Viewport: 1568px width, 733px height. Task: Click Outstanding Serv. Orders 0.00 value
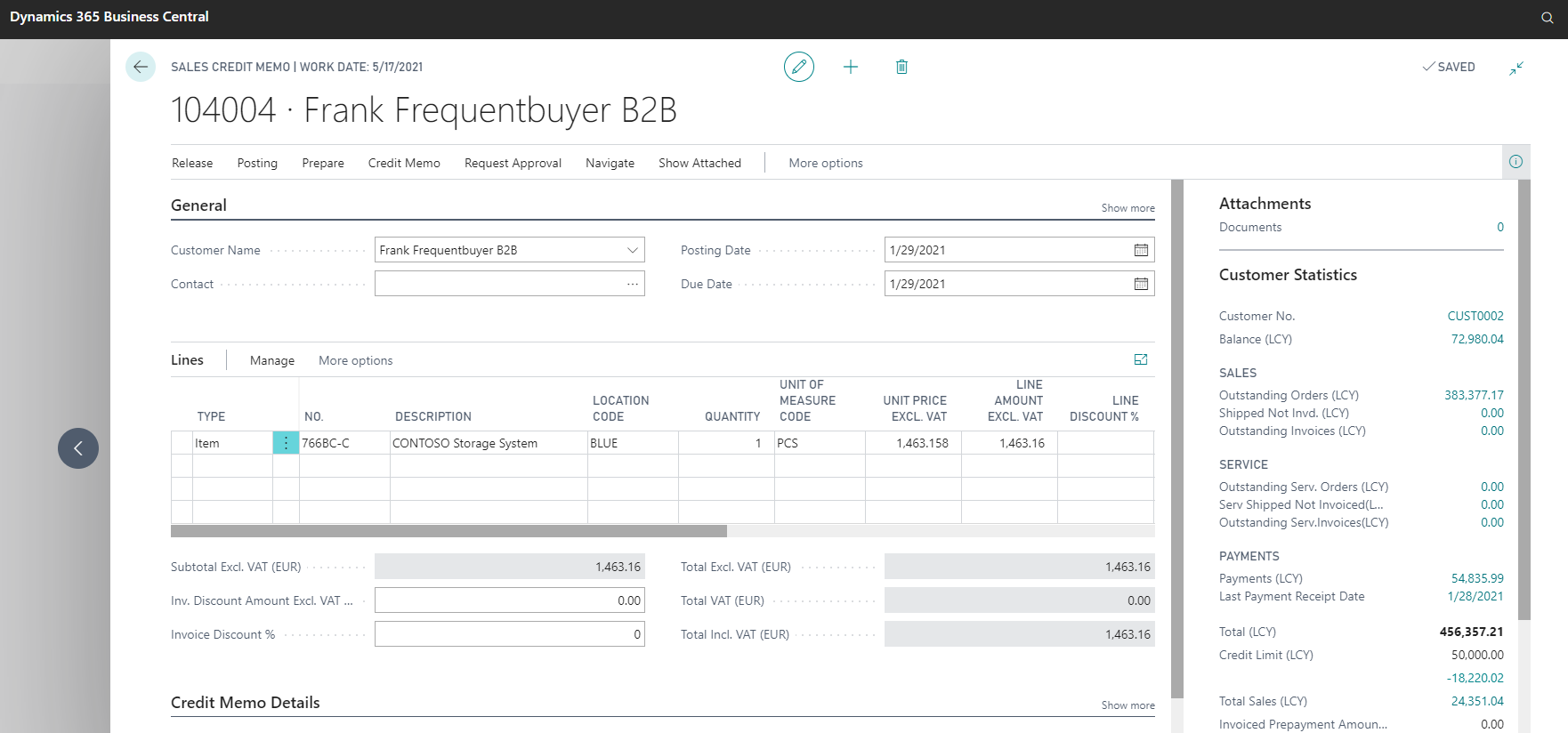[1492, 487]
